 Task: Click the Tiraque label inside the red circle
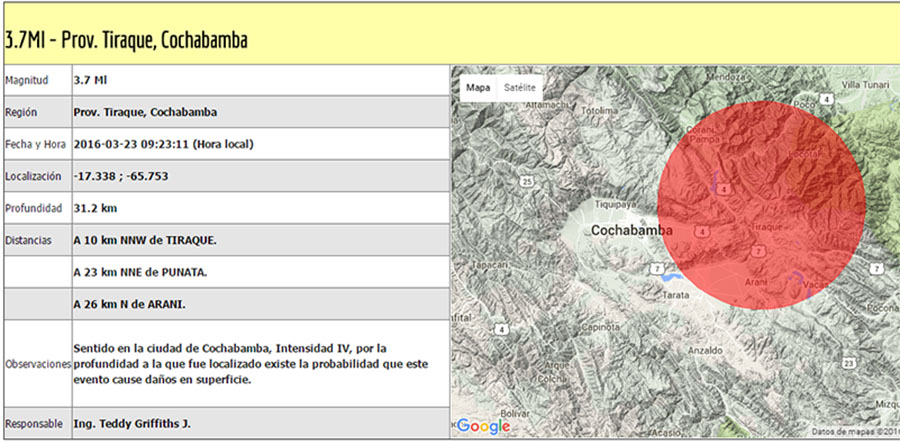point(766,227)
